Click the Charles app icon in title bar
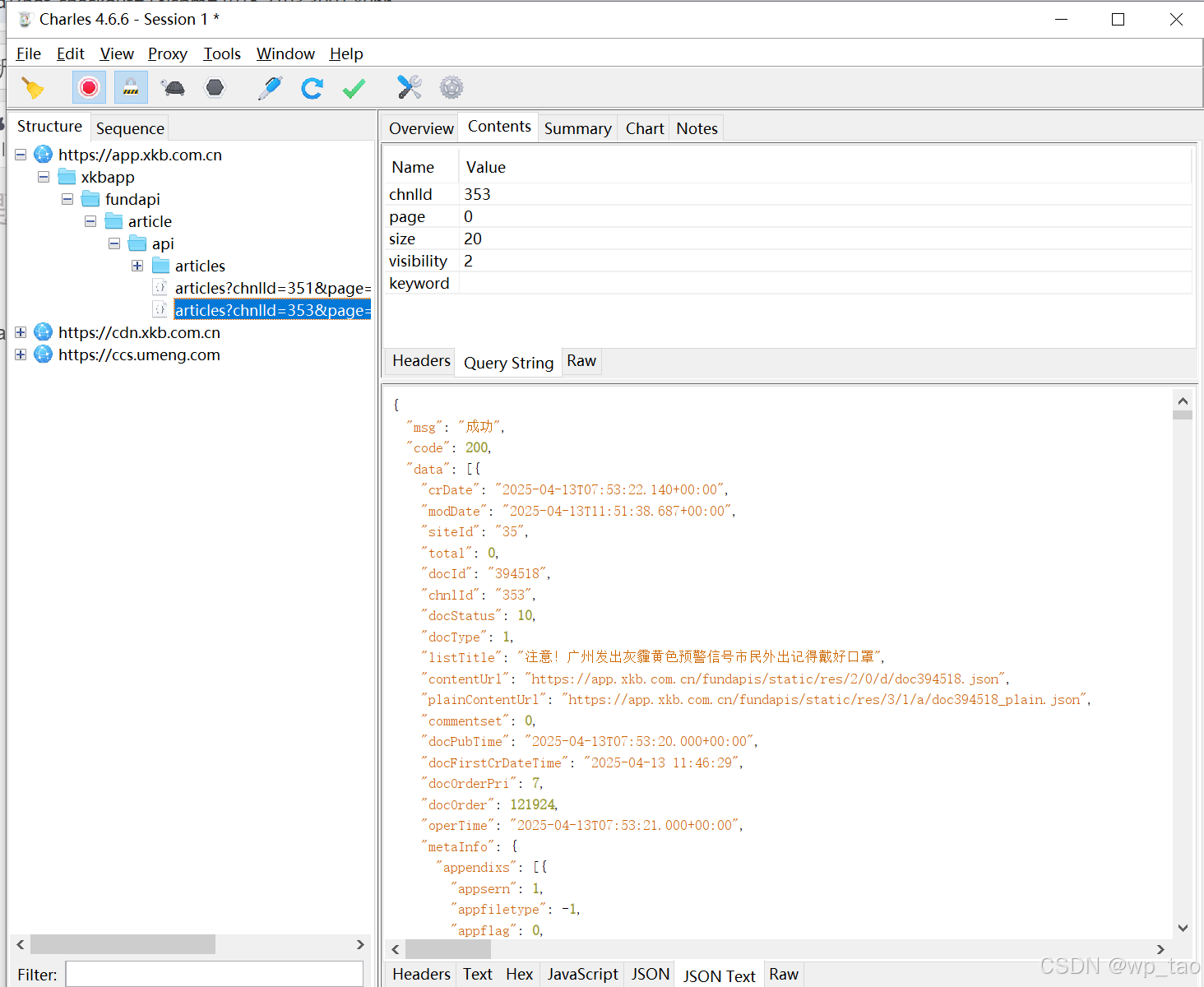Image resolution: width=1204 pixels, height=987 pixels. click(x=25, y=19)
